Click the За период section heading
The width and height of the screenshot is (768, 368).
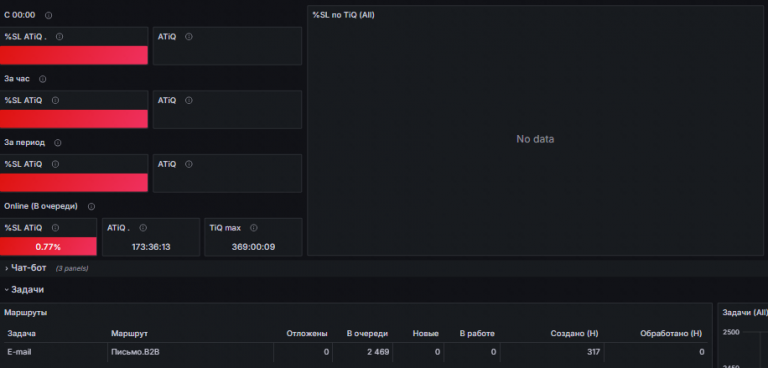point(24,143)
